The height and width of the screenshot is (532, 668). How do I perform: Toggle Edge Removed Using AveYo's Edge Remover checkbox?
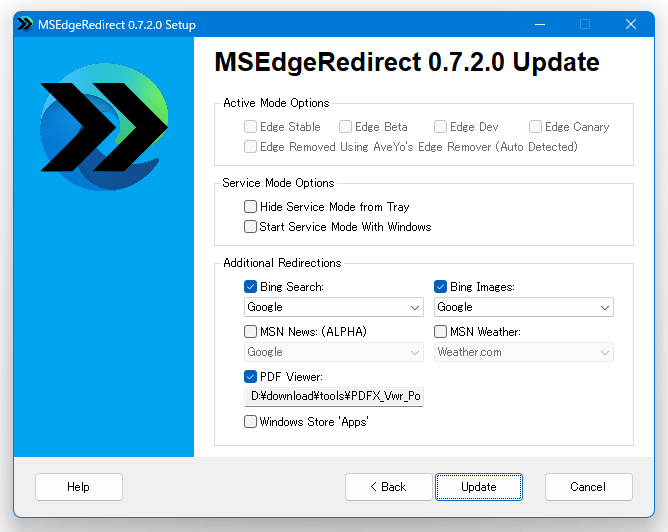[x=250, y=147]
